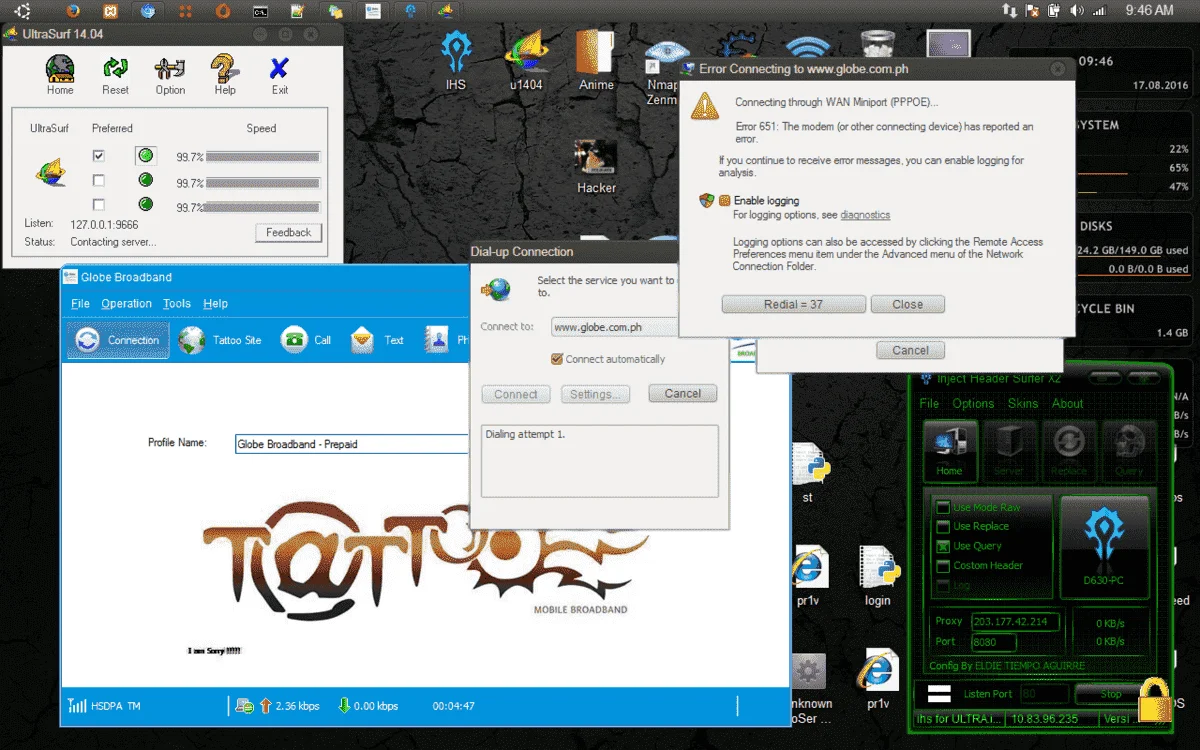Screen dimensions: 1200x750
Task: Tick the second Preferred server checkbox
Action: 98,181
